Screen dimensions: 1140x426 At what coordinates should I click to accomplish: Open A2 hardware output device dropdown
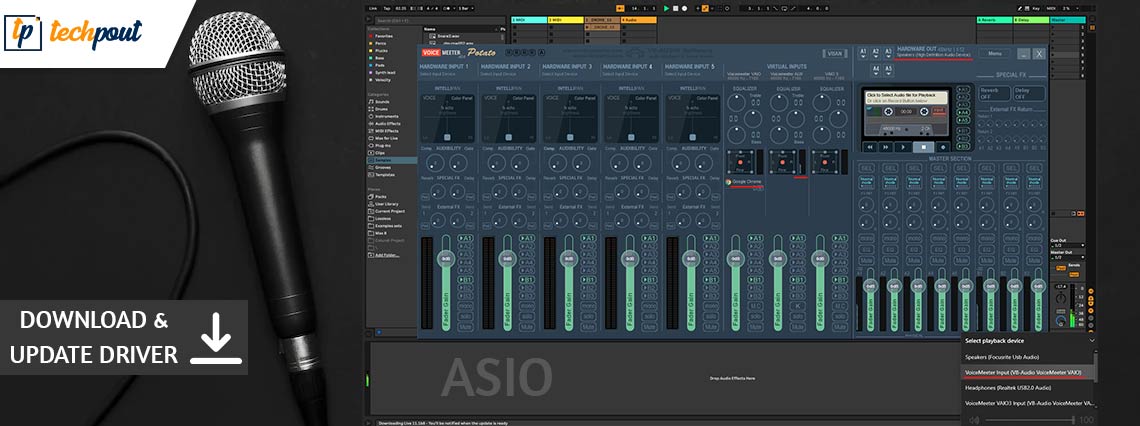click(875, 52)
